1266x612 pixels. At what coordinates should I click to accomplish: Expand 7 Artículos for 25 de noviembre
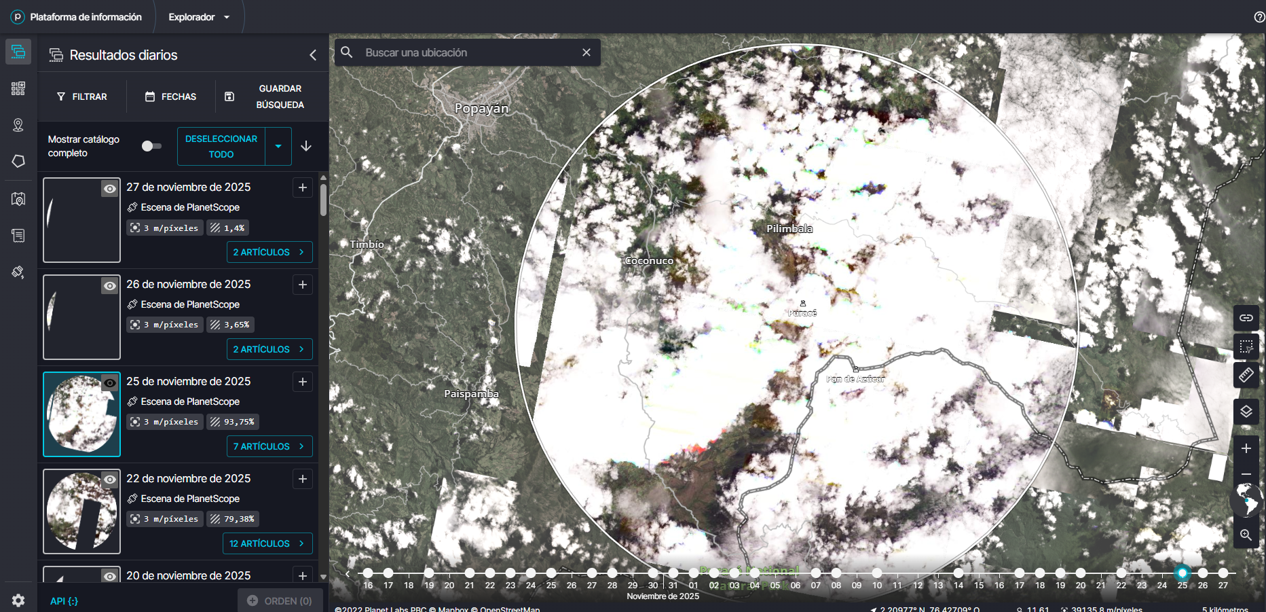click(269, 446)
